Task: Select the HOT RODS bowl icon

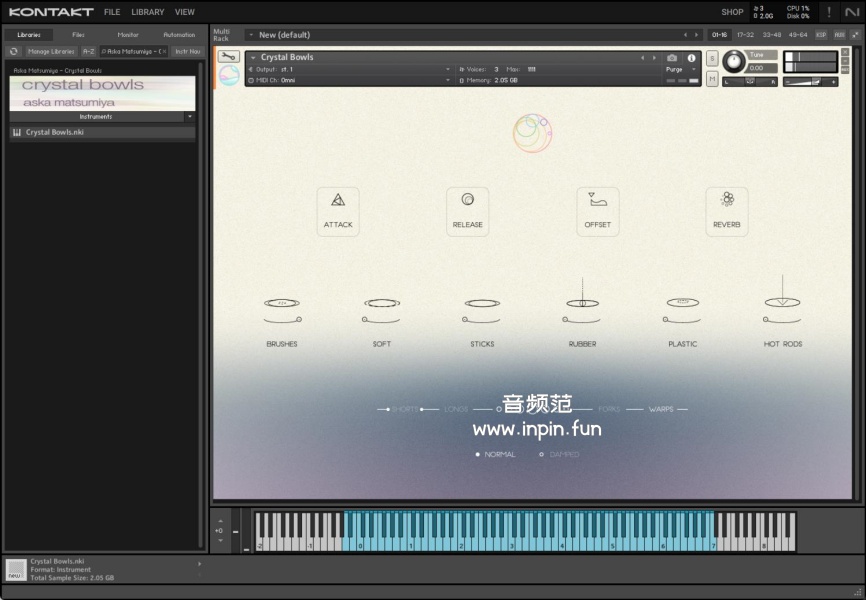Action: coord(783,301)
